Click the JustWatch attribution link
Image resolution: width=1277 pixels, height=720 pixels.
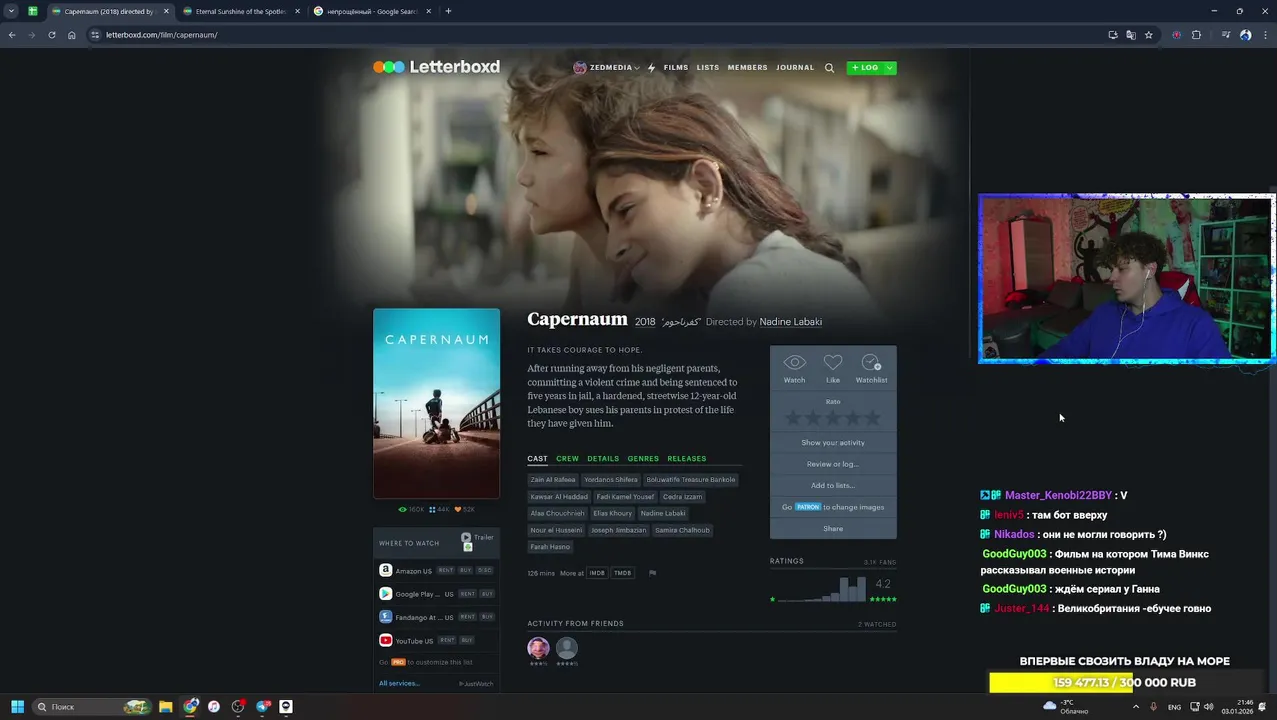tap(476, 684)
